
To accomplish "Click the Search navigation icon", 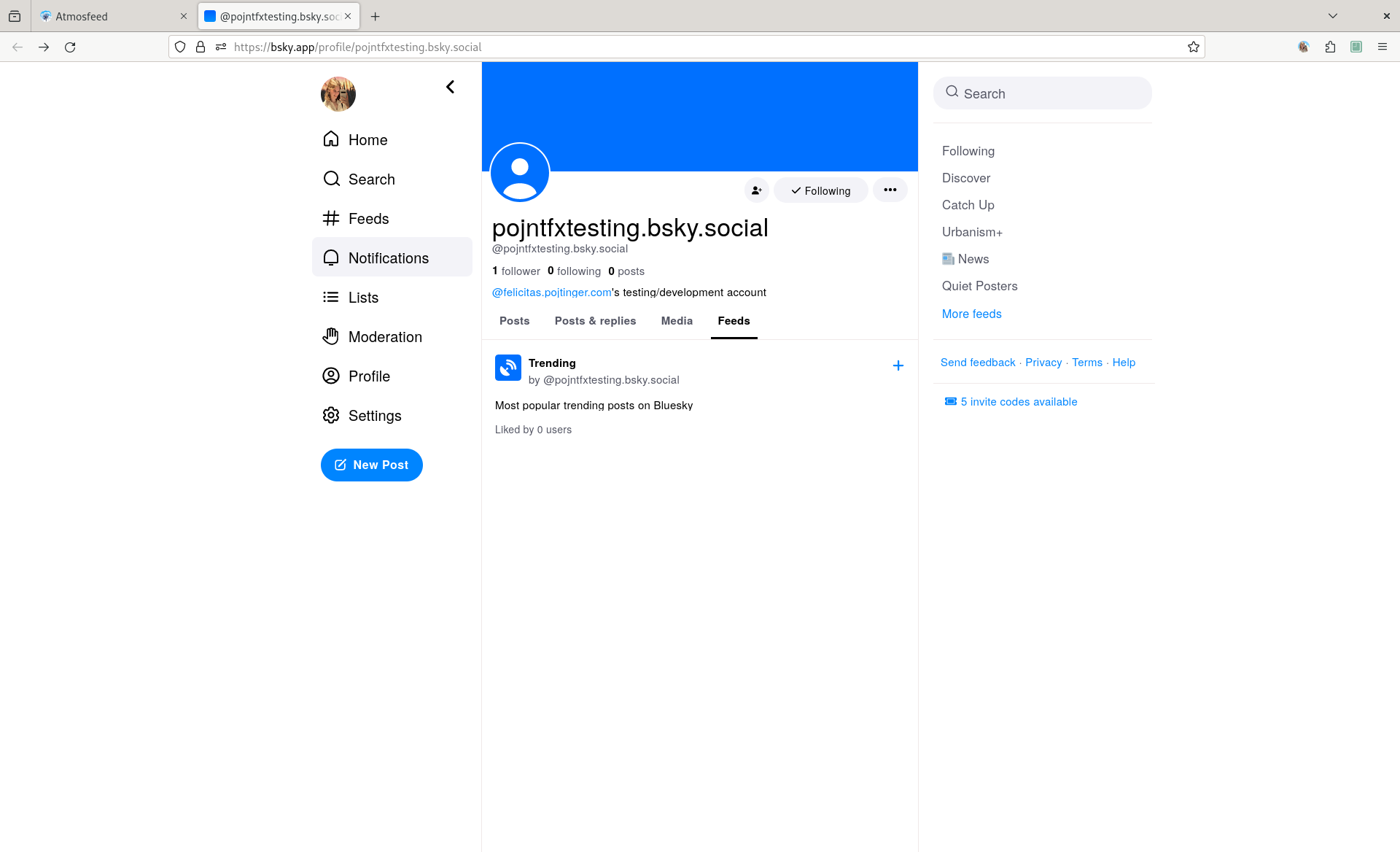I will 332,178.
